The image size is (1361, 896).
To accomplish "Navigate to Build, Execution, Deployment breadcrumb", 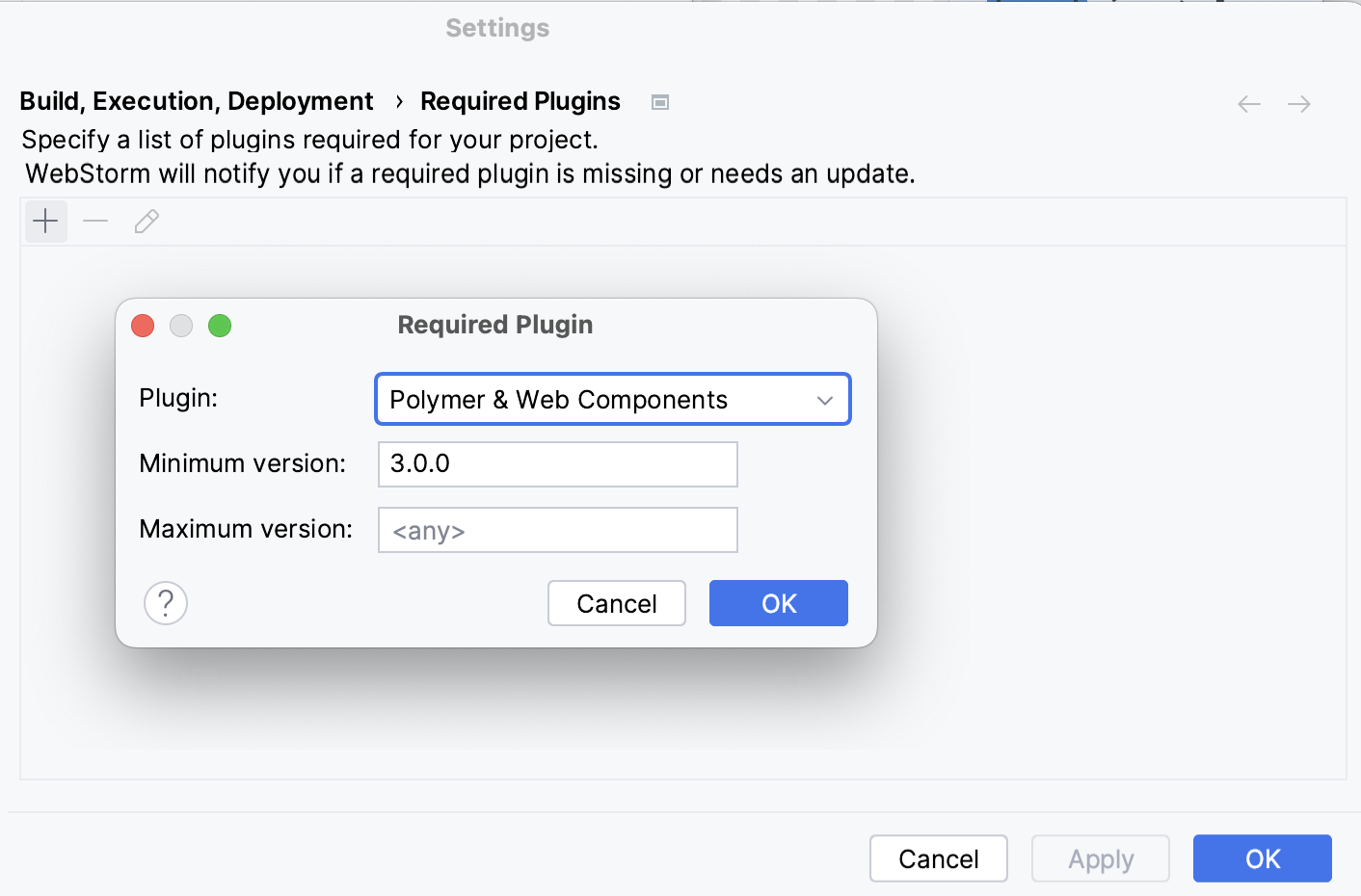I will (197, 100).
